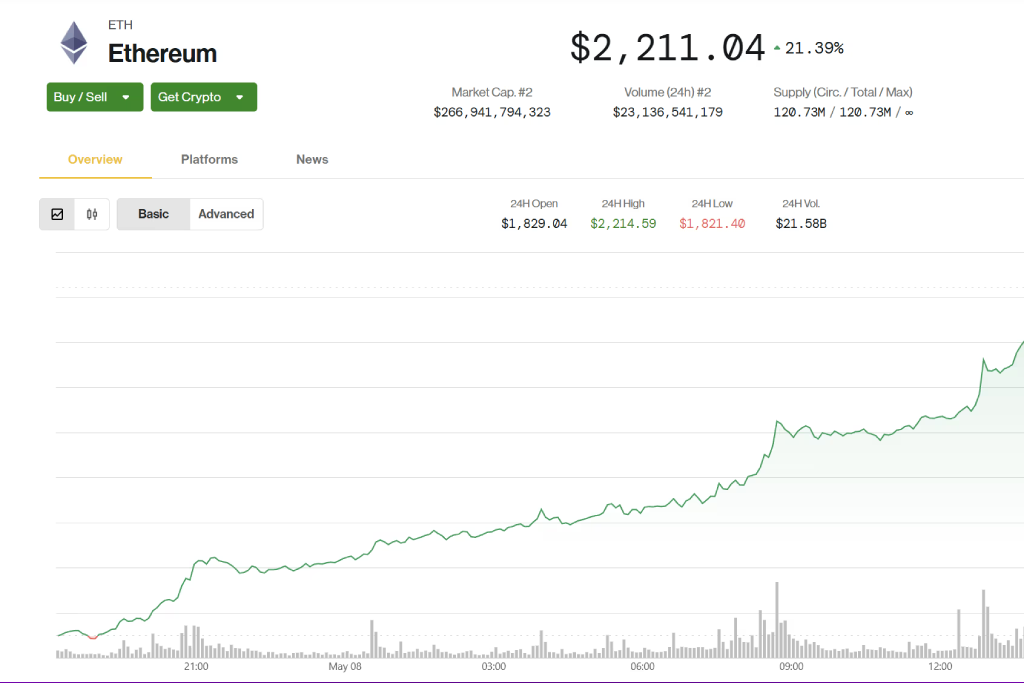Switch to the Overview tab

[95, 159]
